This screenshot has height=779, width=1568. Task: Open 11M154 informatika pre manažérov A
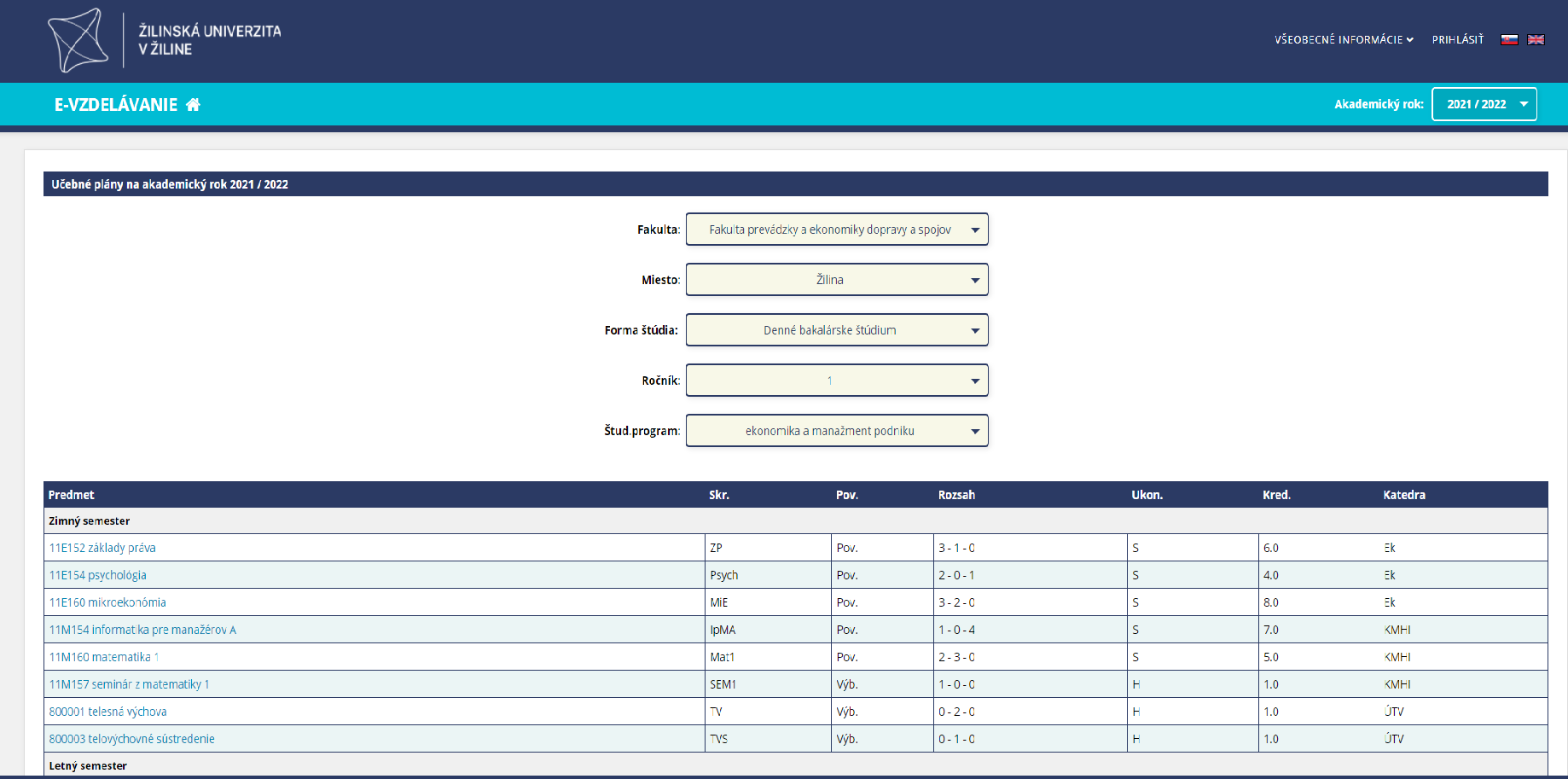142,630
